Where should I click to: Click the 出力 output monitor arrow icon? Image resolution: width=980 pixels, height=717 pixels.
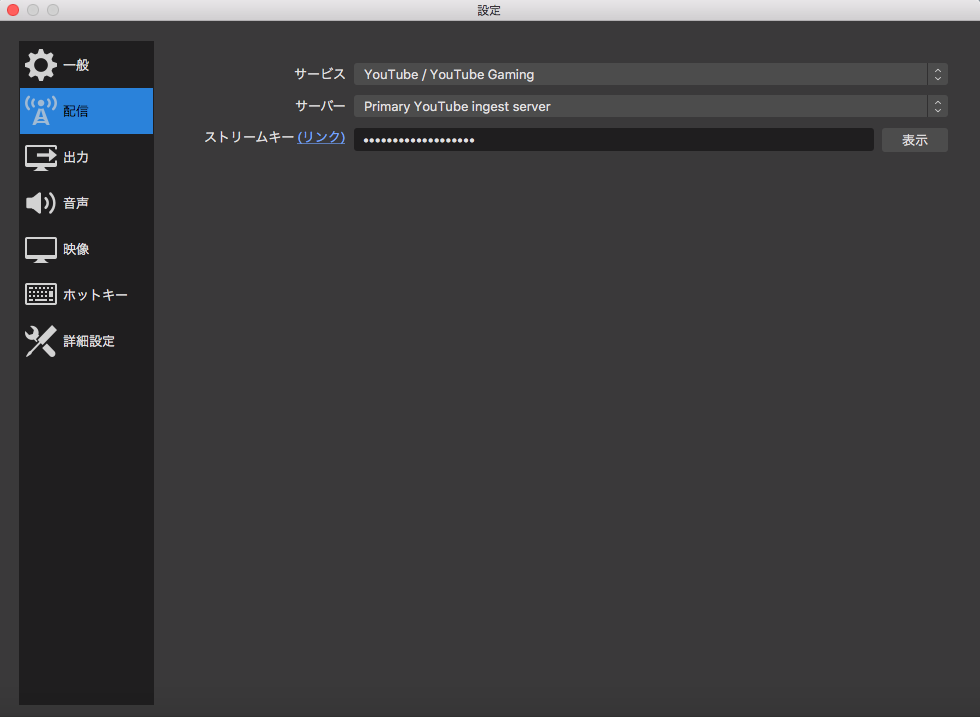point(41,158)
